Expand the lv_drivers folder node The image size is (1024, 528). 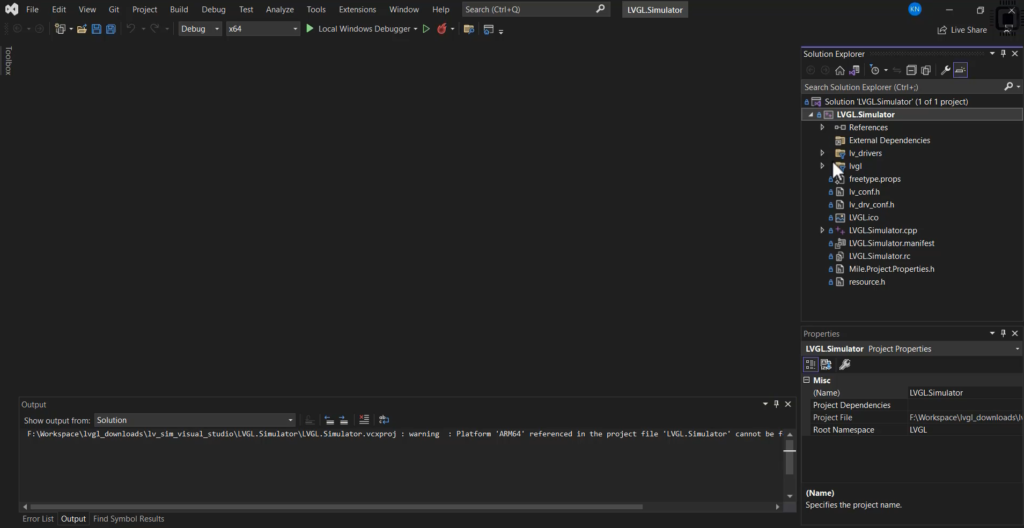coord(822,153)
